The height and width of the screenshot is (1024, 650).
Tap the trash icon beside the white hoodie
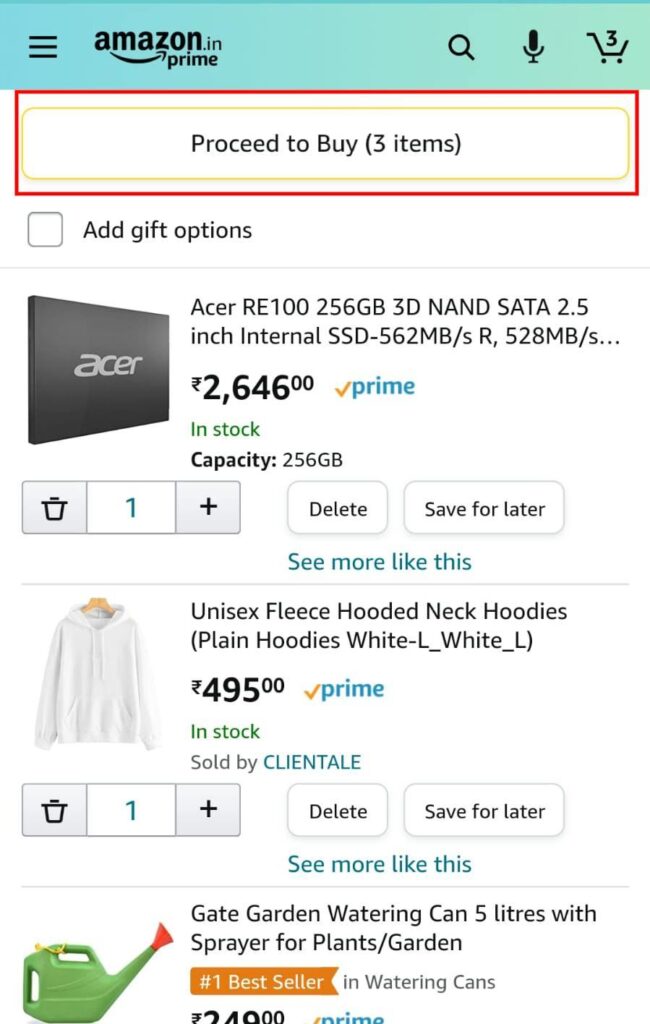click(x=55, y=810)
